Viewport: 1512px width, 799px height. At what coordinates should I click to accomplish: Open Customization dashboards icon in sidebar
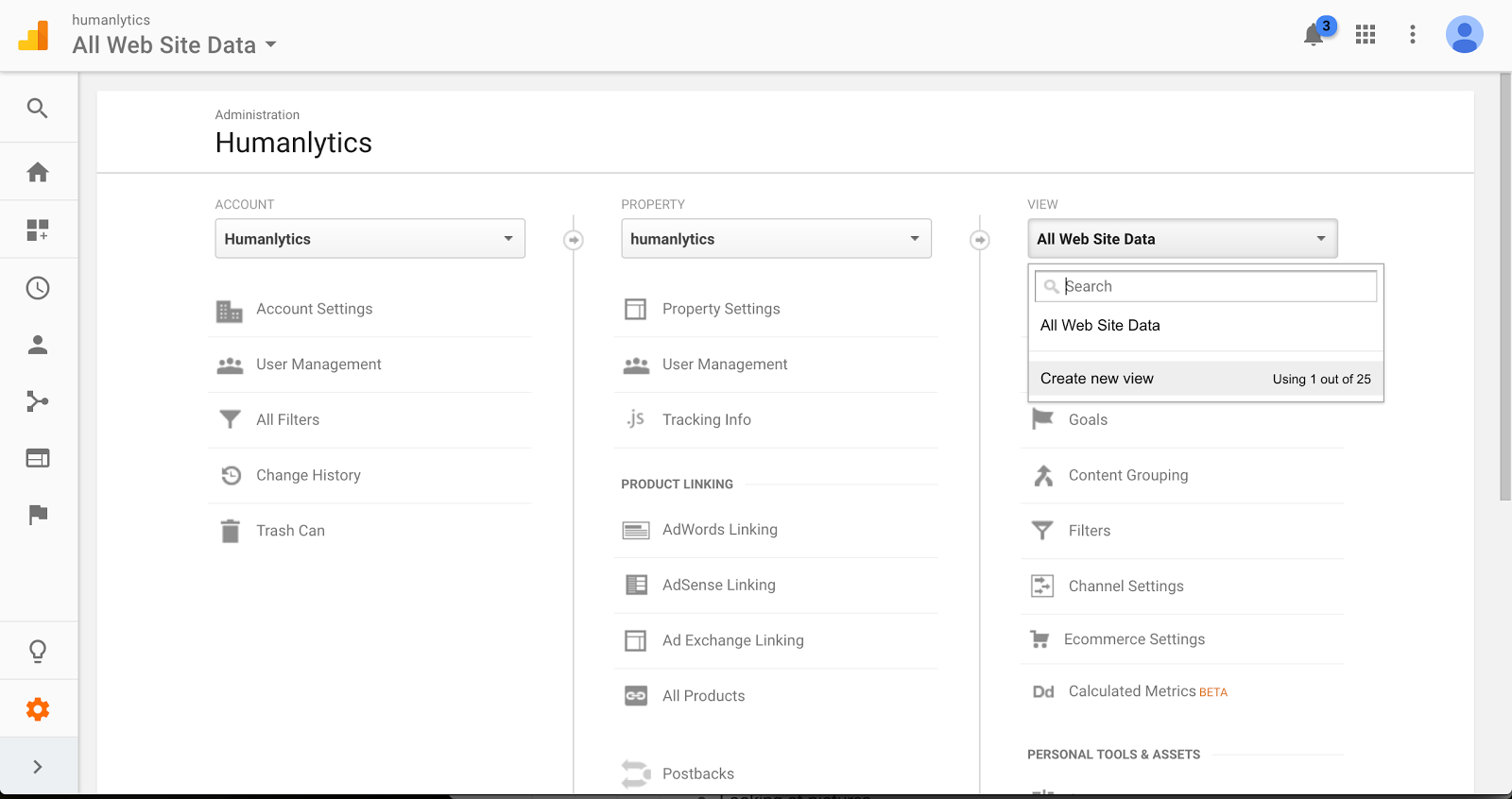(38, 229)
